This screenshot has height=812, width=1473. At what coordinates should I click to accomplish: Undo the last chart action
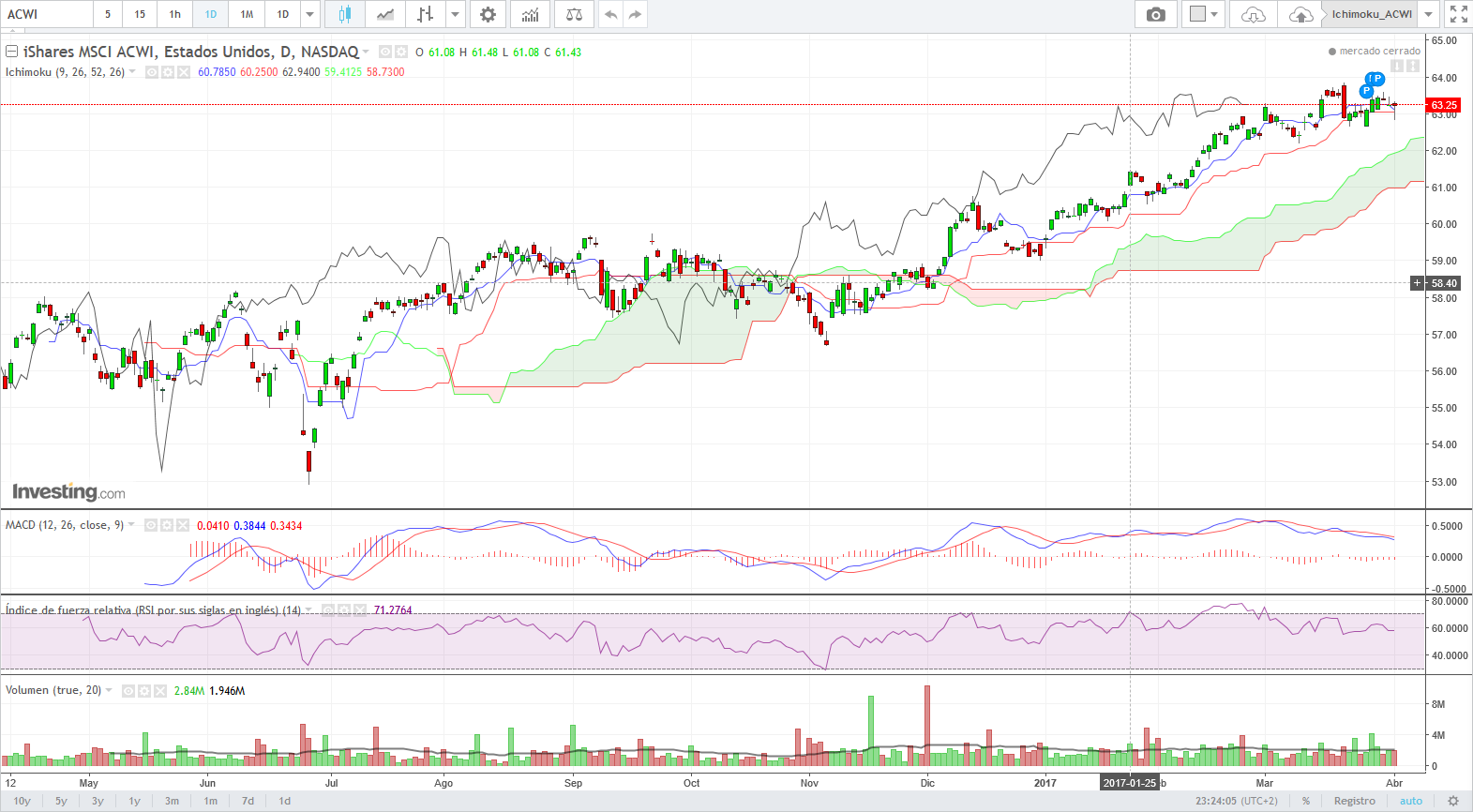click(x=611, y=14)
